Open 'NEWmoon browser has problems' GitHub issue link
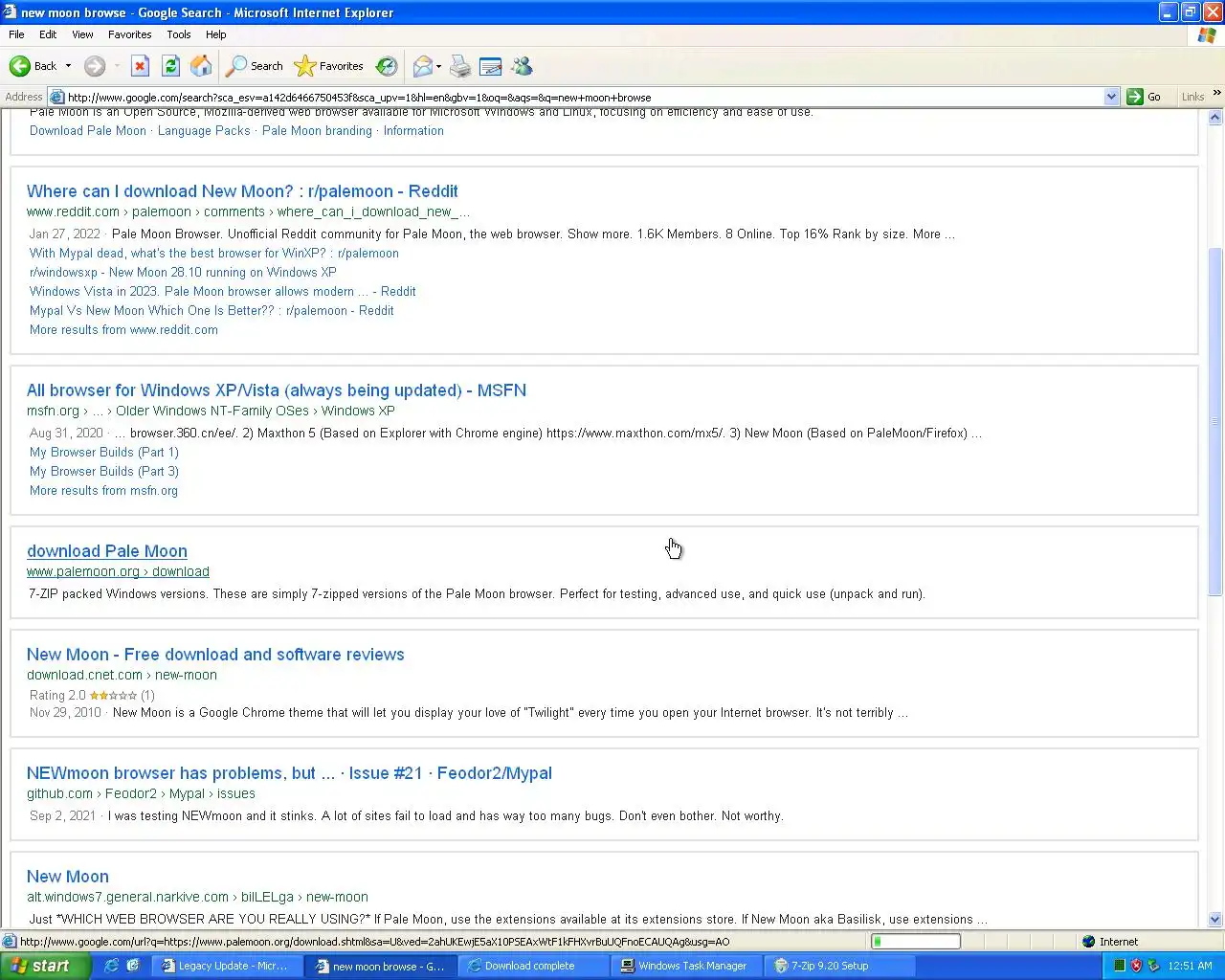Screen dimensions: 1225x980 pyautogui.click(x=289, y=773)
